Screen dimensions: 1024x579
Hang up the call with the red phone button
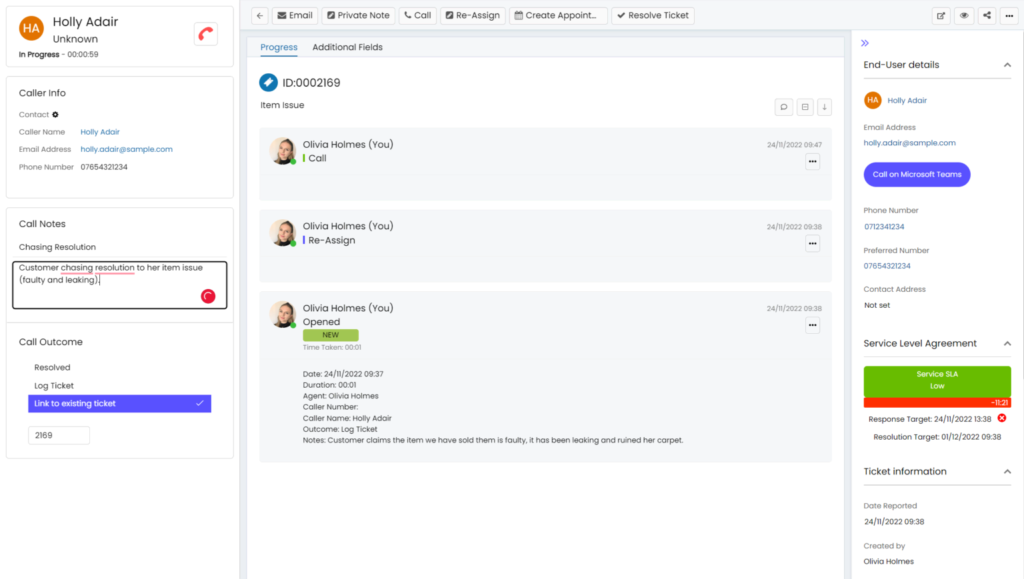tap(206, 33)
